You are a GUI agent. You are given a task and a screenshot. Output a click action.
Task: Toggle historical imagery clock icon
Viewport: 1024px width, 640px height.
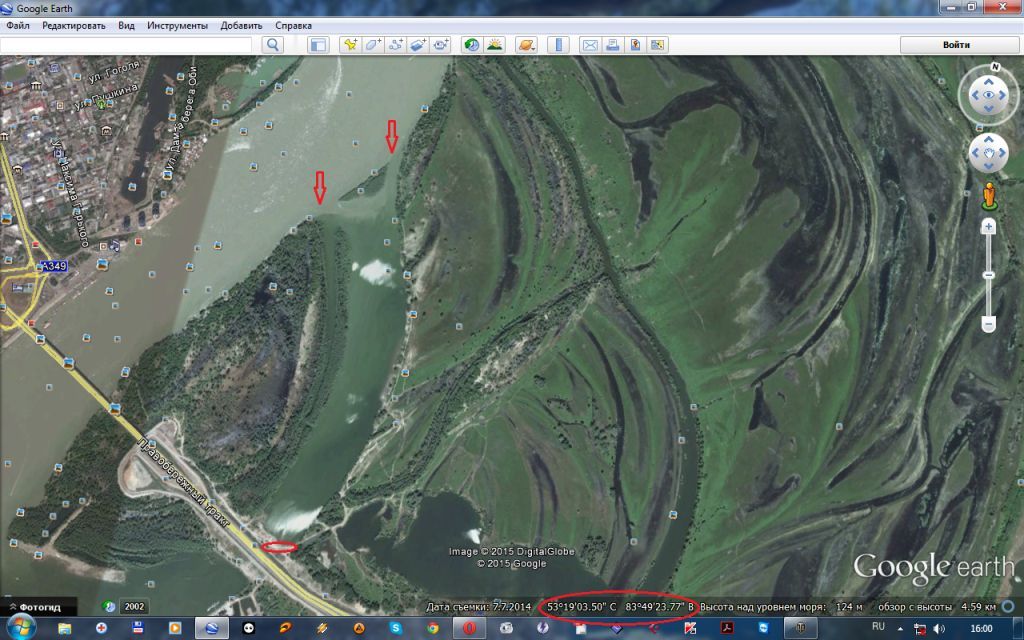click(x=471, y=45)
